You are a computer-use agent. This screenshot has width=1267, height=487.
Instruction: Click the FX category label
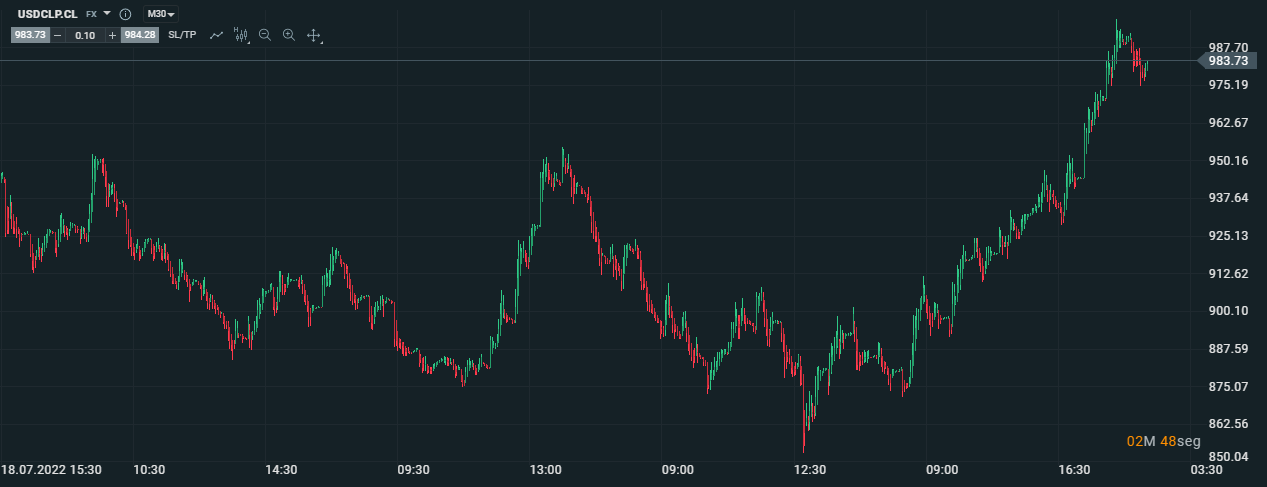91,15
